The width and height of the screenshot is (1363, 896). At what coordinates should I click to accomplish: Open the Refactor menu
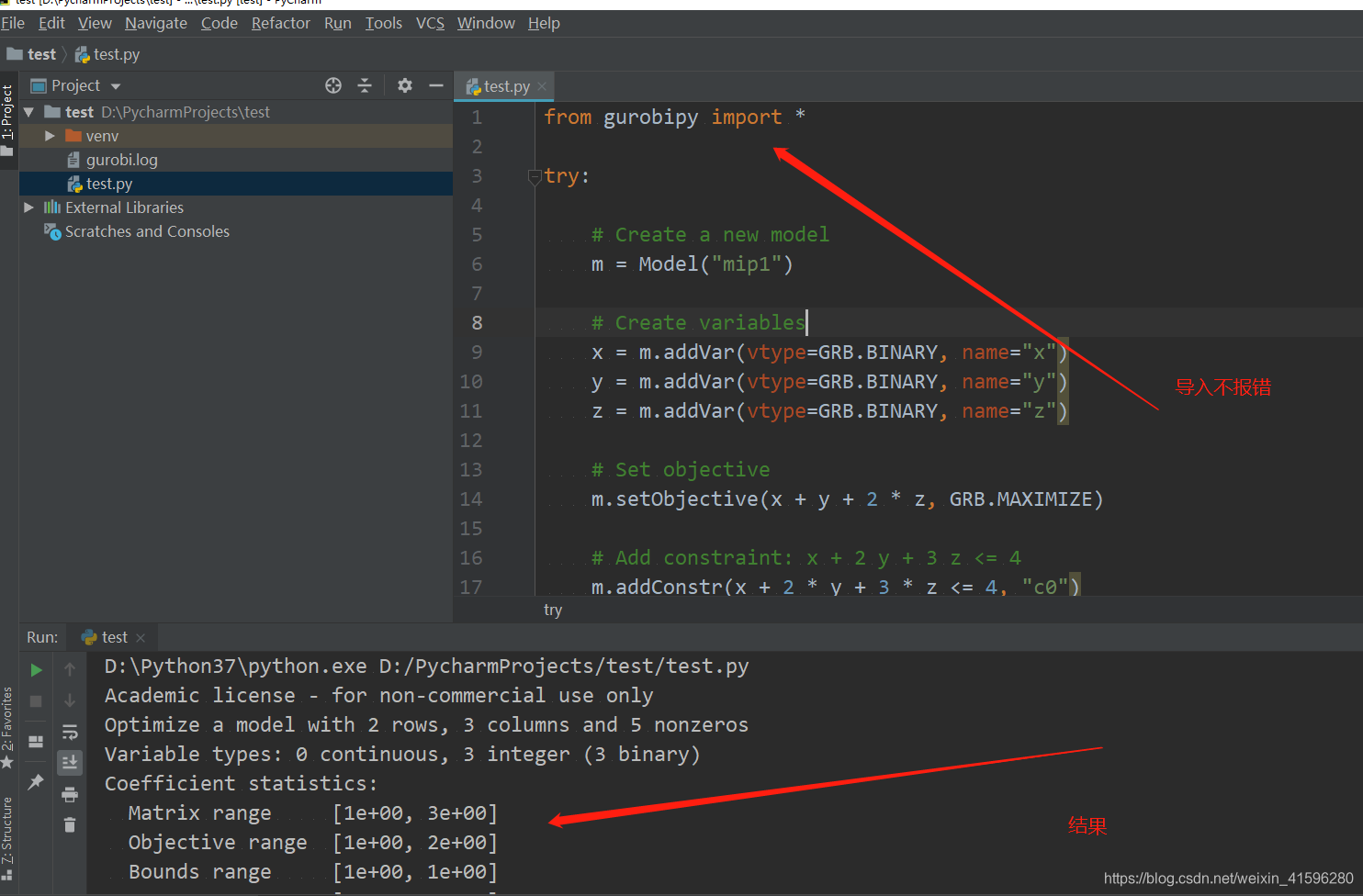[x=281, y=23]
